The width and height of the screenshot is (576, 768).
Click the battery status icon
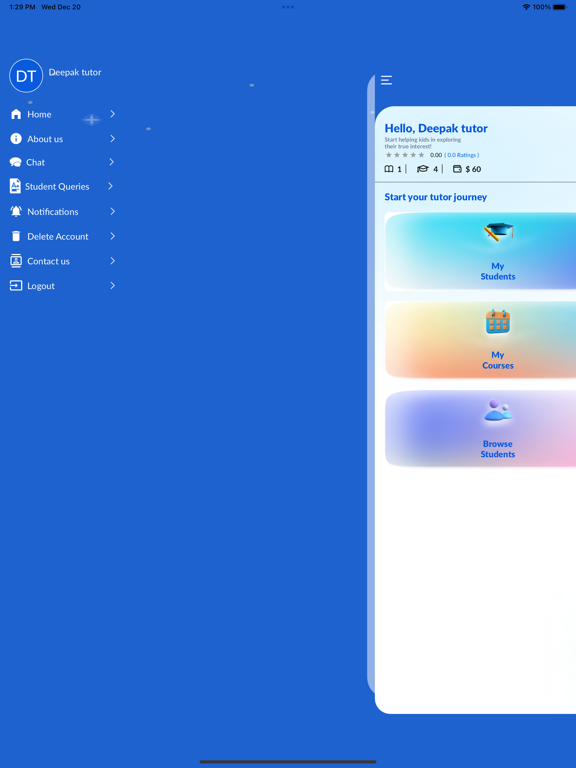[x=560, y=7]
